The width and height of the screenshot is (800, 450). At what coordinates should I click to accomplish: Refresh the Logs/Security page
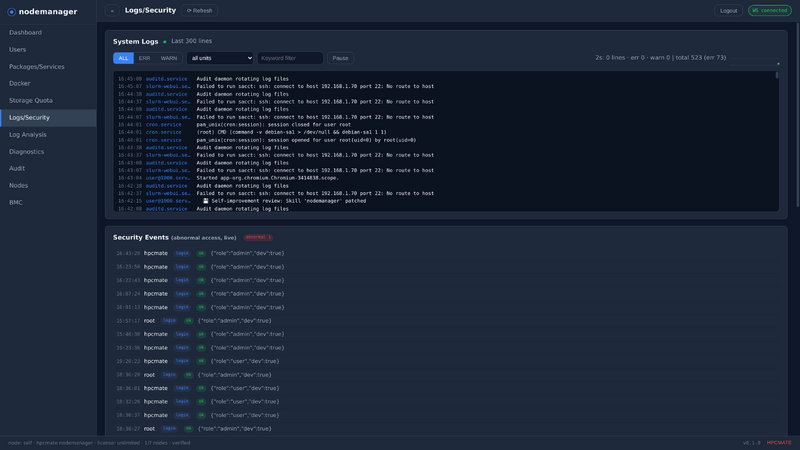pos(199,11)
